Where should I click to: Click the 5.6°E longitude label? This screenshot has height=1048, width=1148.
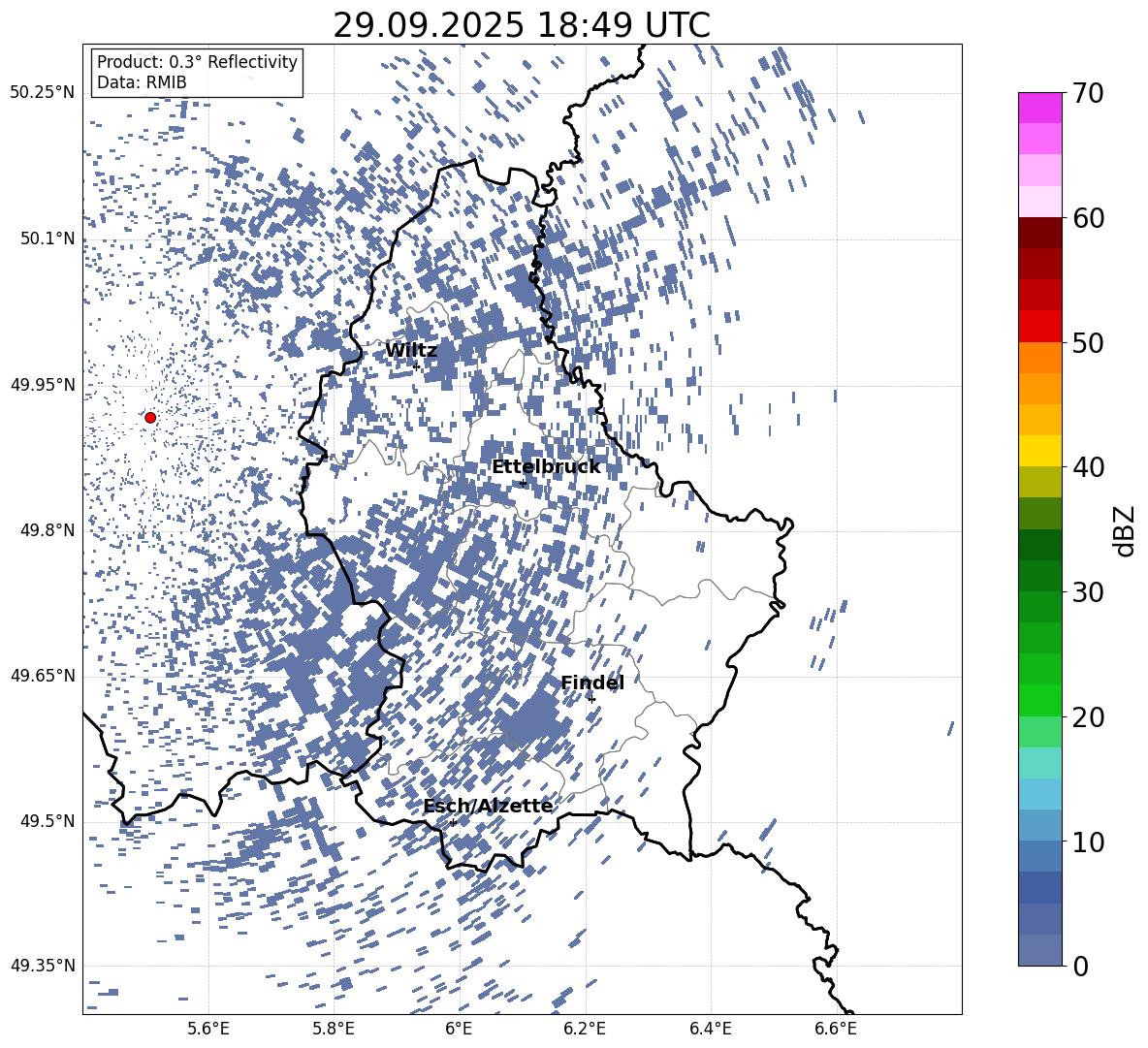[x=208, y=1029]
